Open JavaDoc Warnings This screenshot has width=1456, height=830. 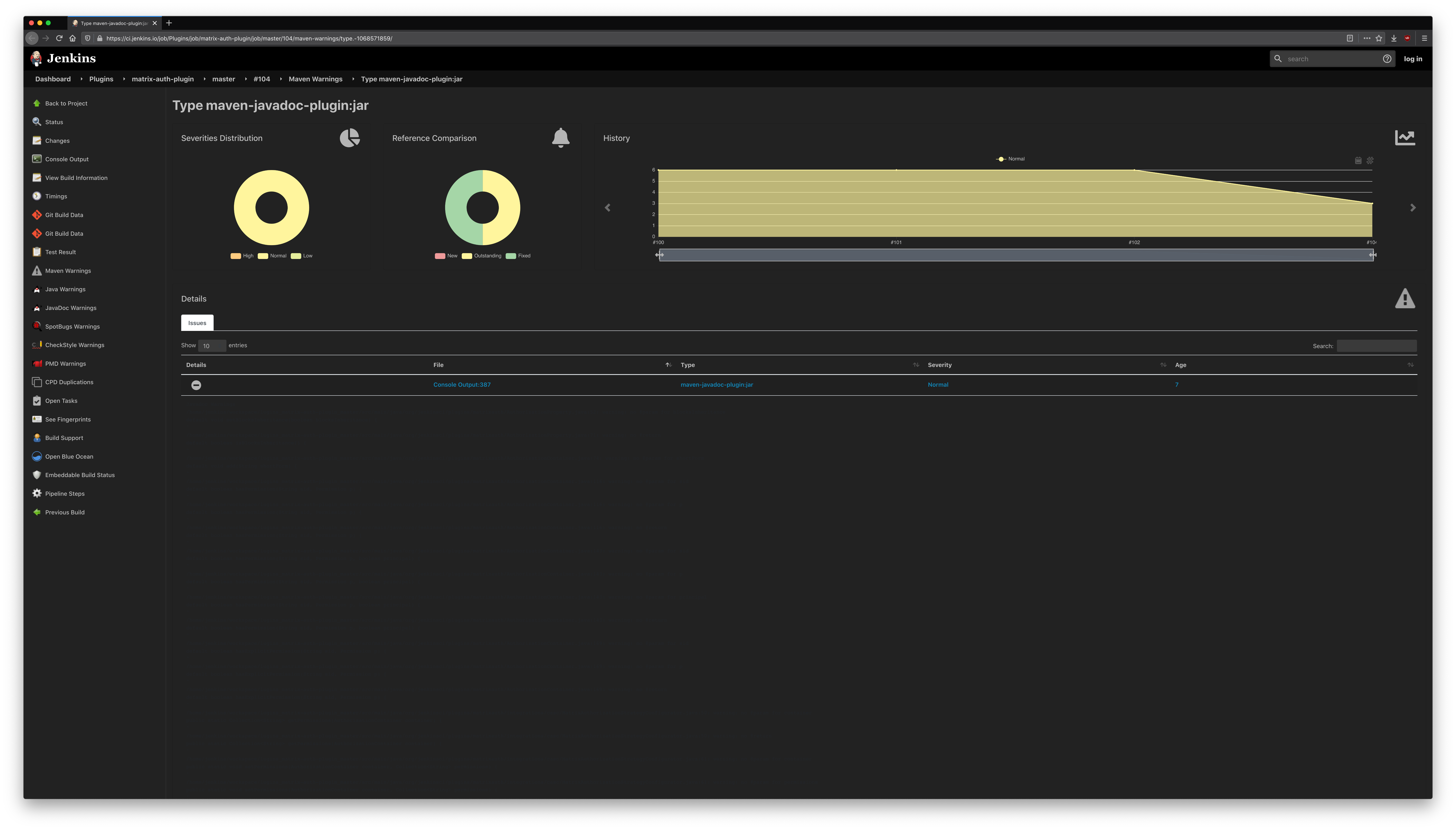click(71, 308)
